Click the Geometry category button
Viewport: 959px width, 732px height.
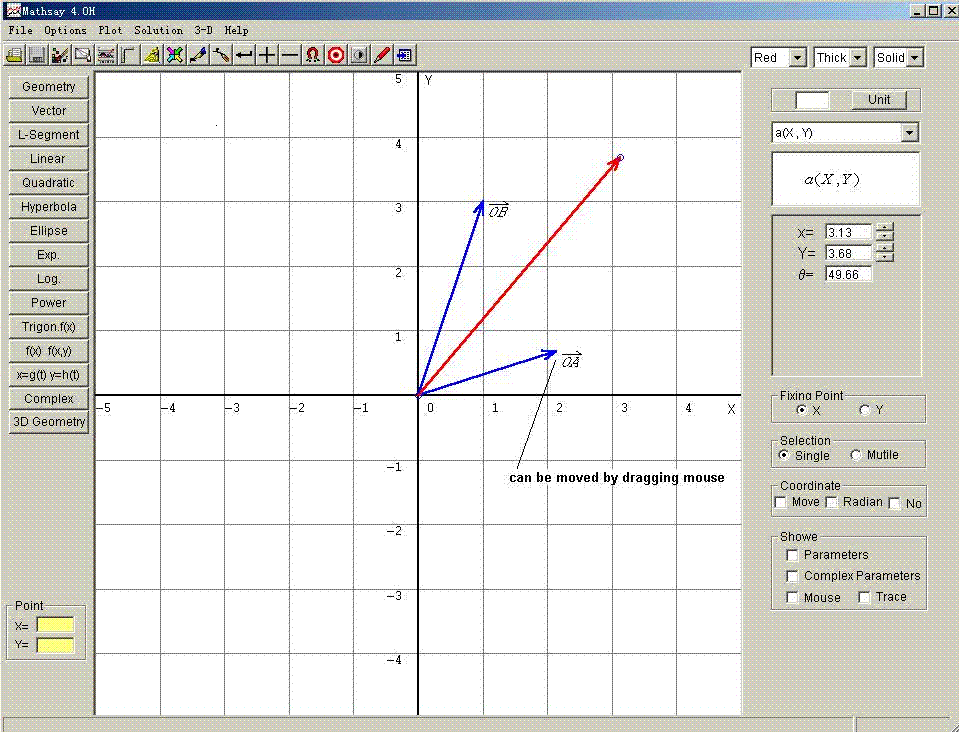tap(49, 87)
